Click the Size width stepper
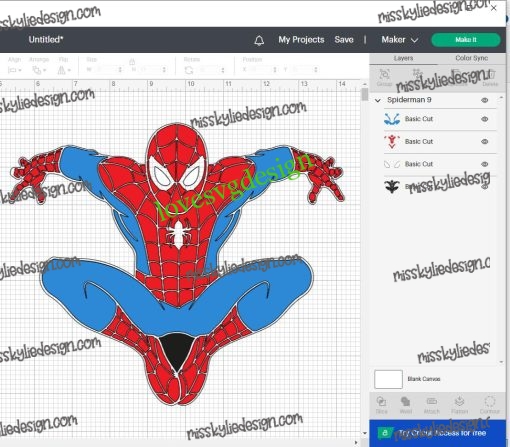 coord(120,70)
